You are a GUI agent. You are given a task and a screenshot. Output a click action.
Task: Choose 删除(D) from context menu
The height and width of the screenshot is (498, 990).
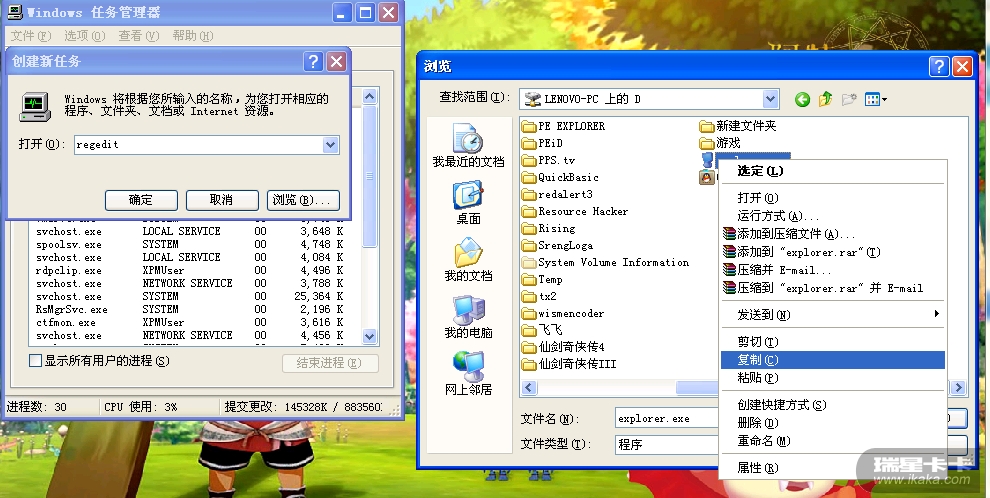pos(832,423)
